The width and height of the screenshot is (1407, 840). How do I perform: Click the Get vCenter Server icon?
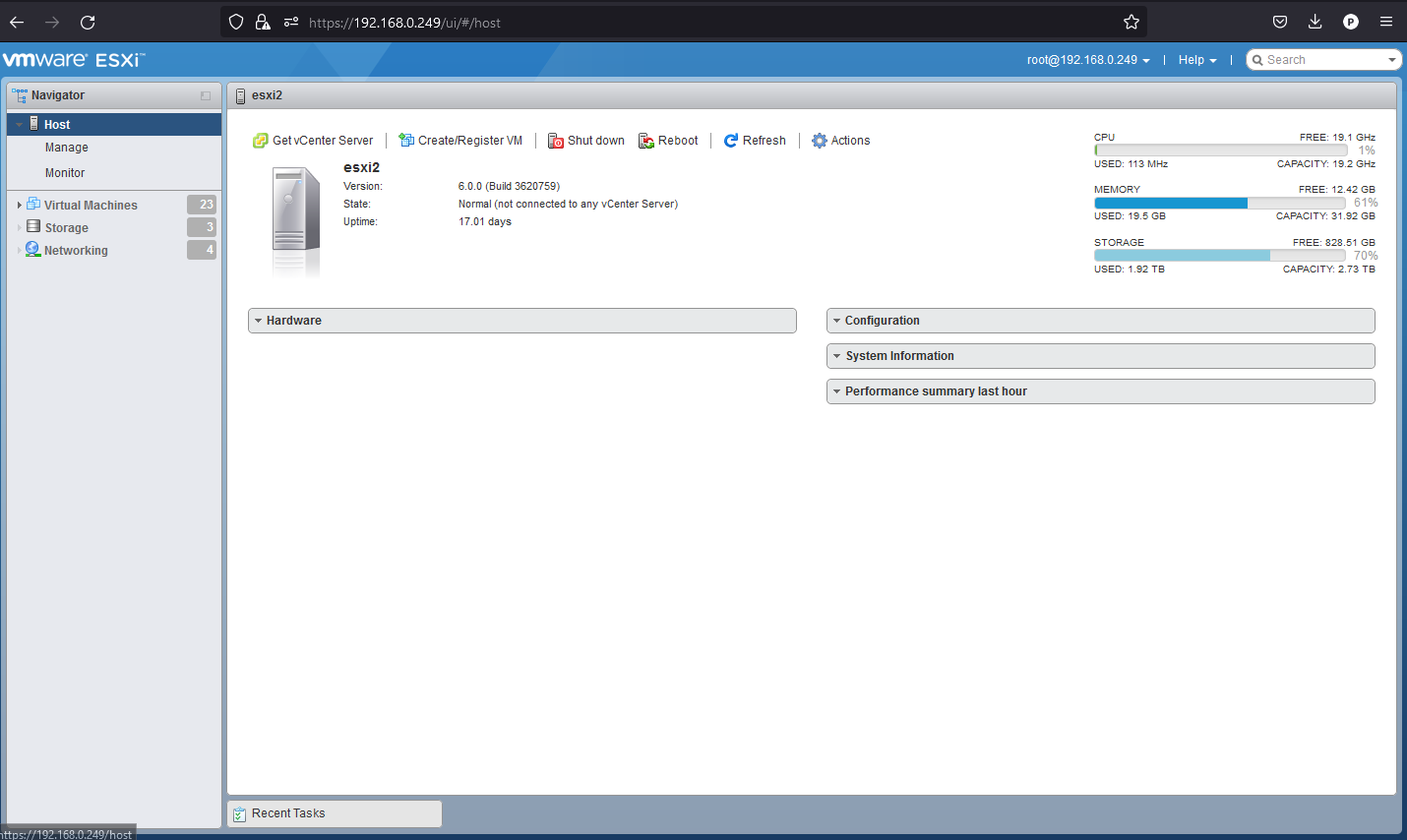[x=261, y=141]
